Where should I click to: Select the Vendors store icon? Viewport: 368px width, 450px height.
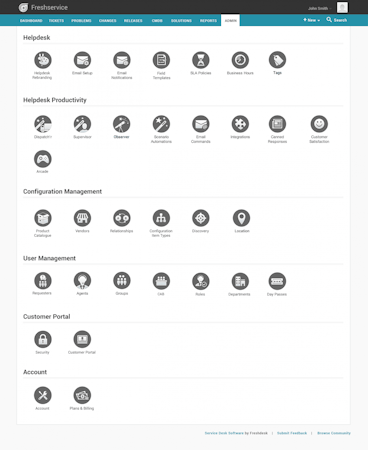pyautogui.click(x=82, y=218)
